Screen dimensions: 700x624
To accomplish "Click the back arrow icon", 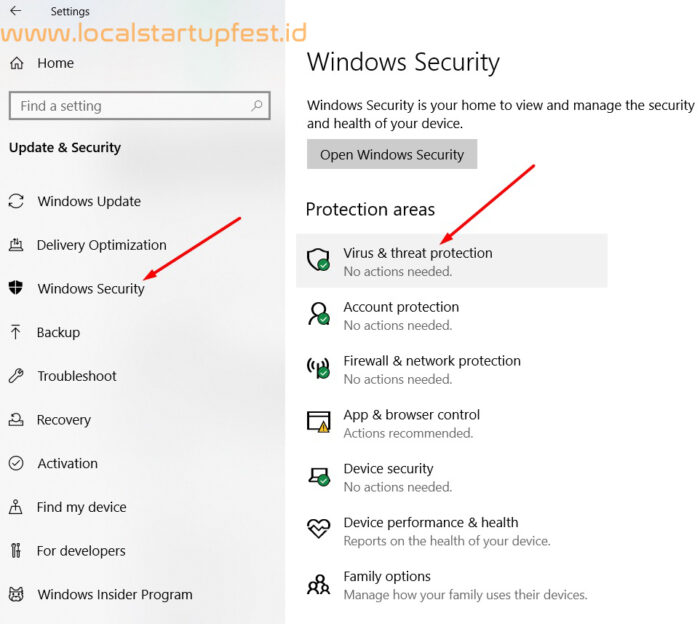I will coord(16,11).
